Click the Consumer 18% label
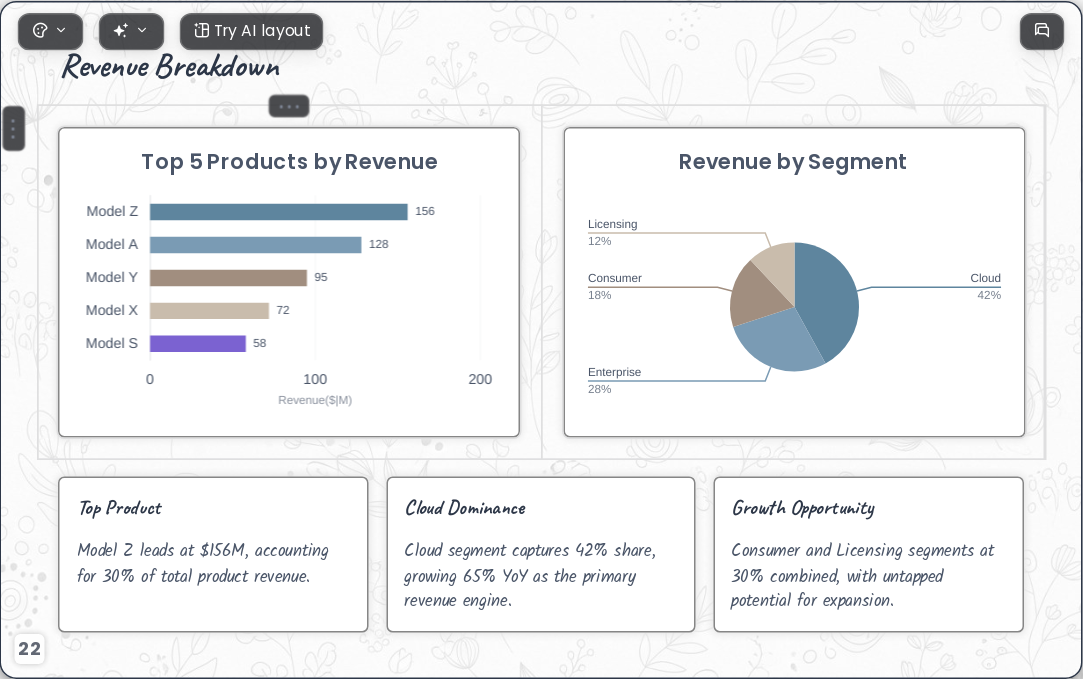Image resolution: width=1083 pixels, height=681 pixels. pyautogui.click(x=615, y=287)
